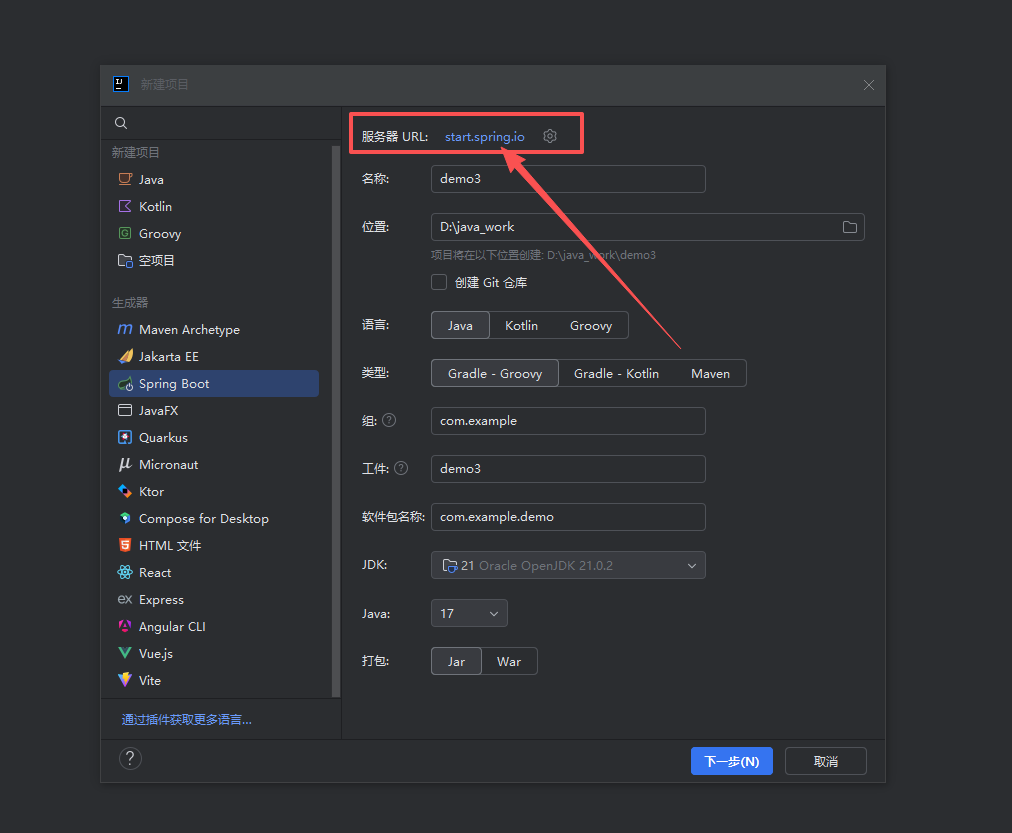The image size is (1012, 833).
Task: Click the 组 com.example input field
Action: coord(568,421)
